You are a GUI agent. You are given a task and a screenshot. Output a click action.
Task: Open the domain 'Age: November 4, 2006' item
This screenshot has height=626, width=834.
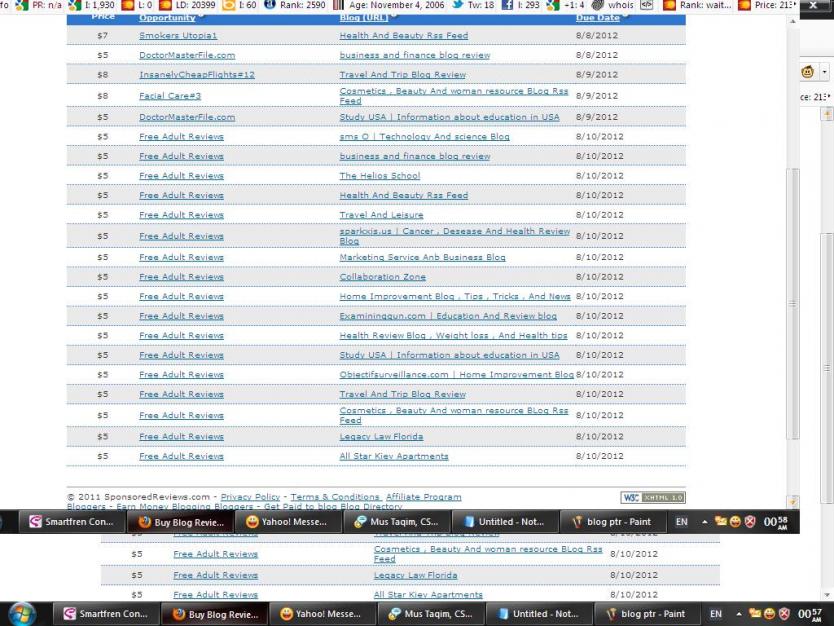pyautogui.click(x=389, y=5)
